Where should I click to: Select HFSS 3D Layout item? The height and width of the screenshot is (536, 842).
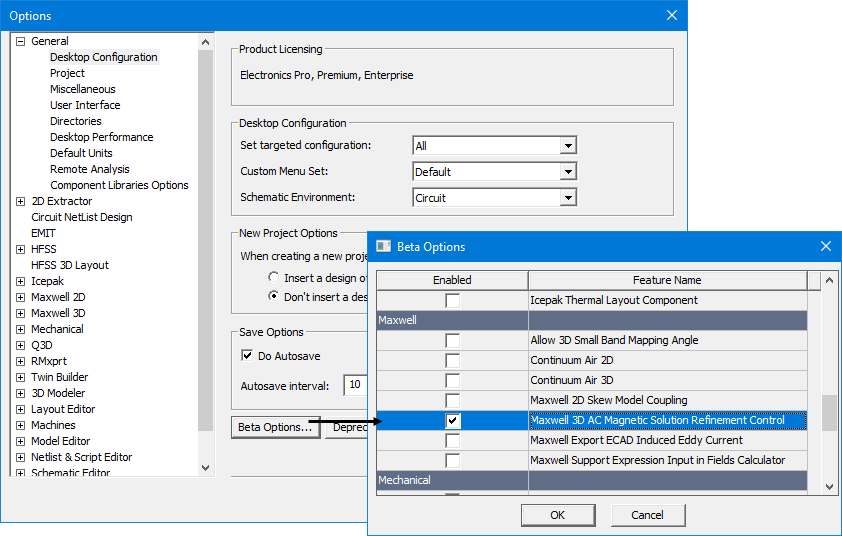[x=70, y=265]
